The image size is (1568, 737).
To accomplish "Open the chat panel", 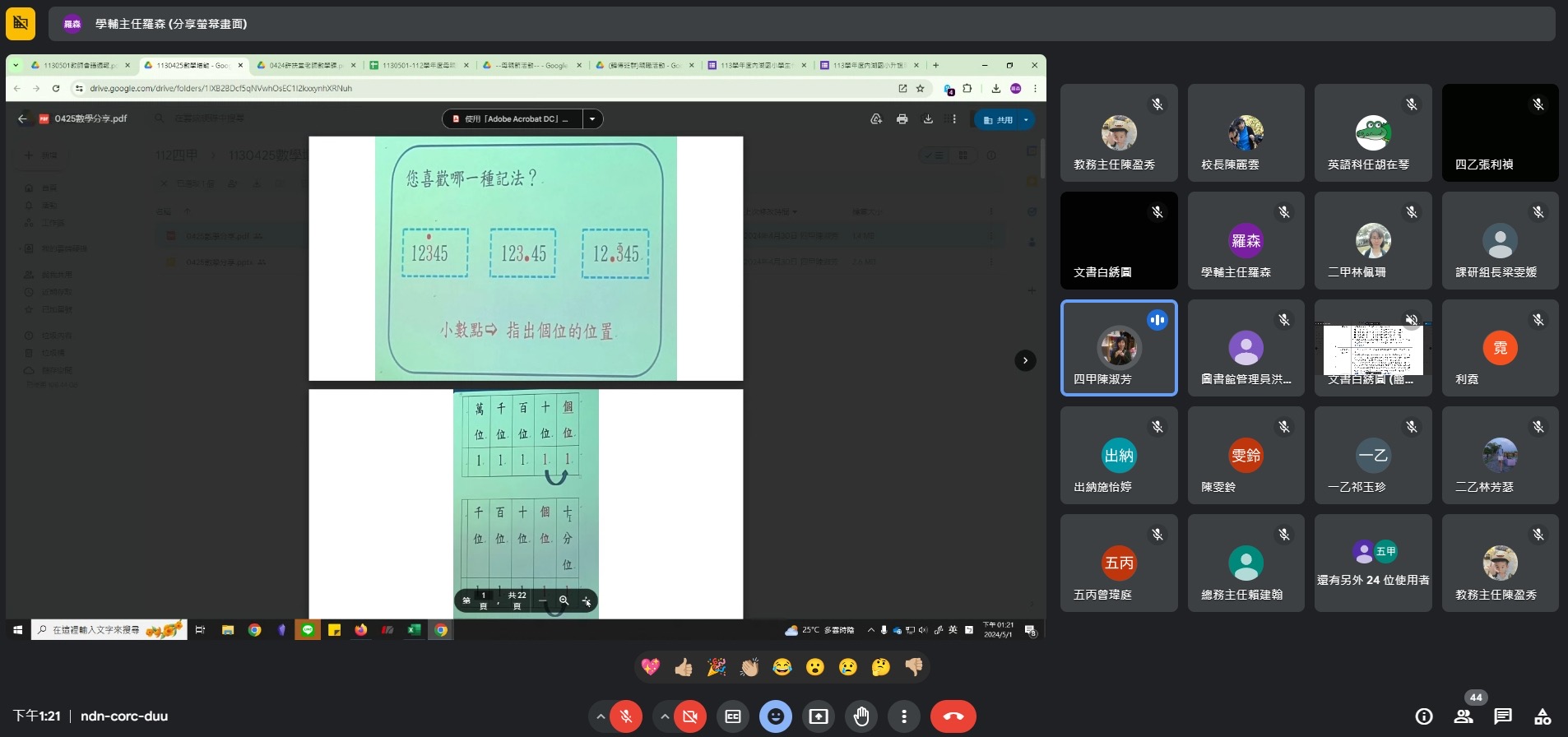I will point(1503,716).
